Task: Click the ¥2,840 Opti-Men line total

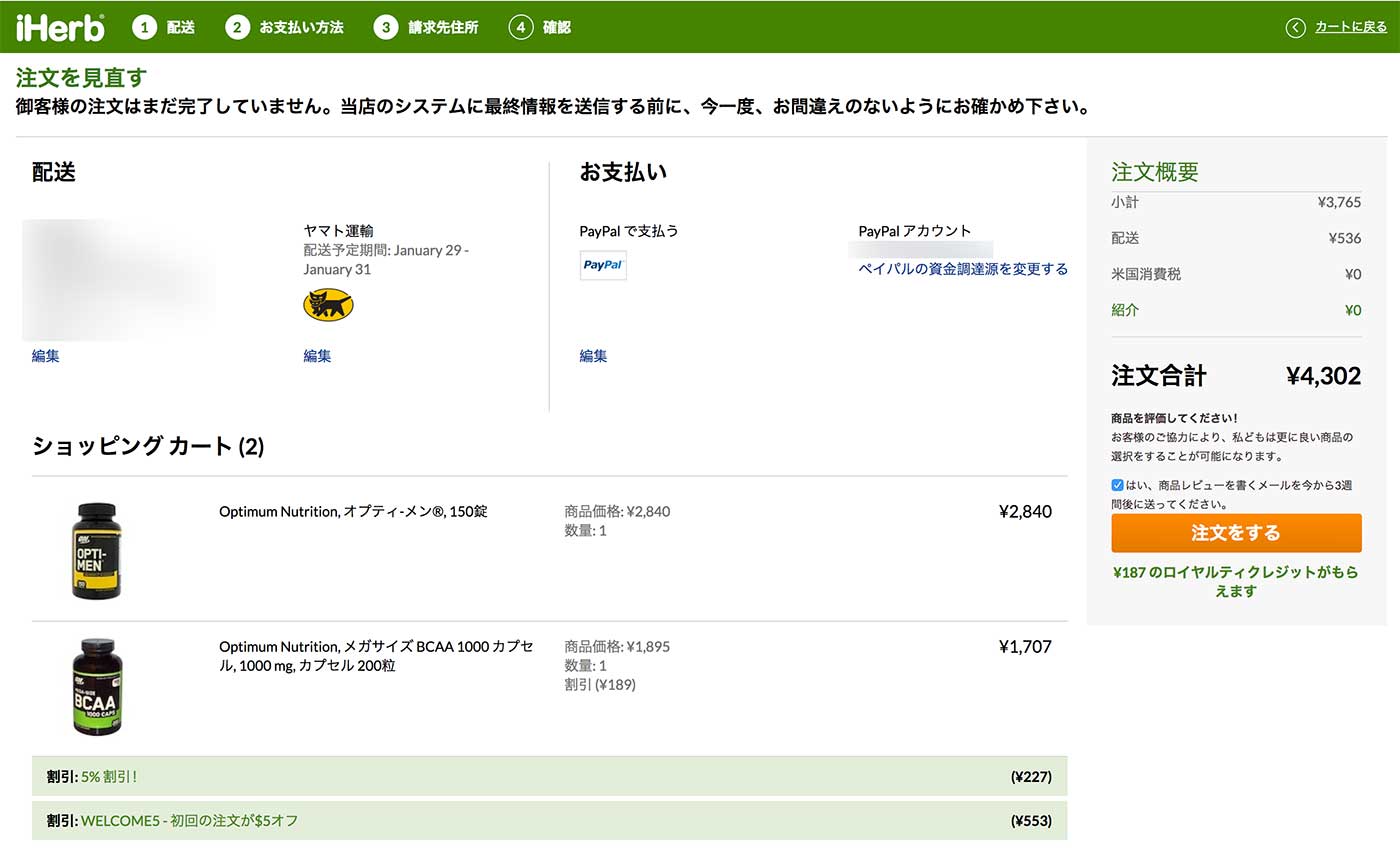Action: click(x=1025, y=511)
